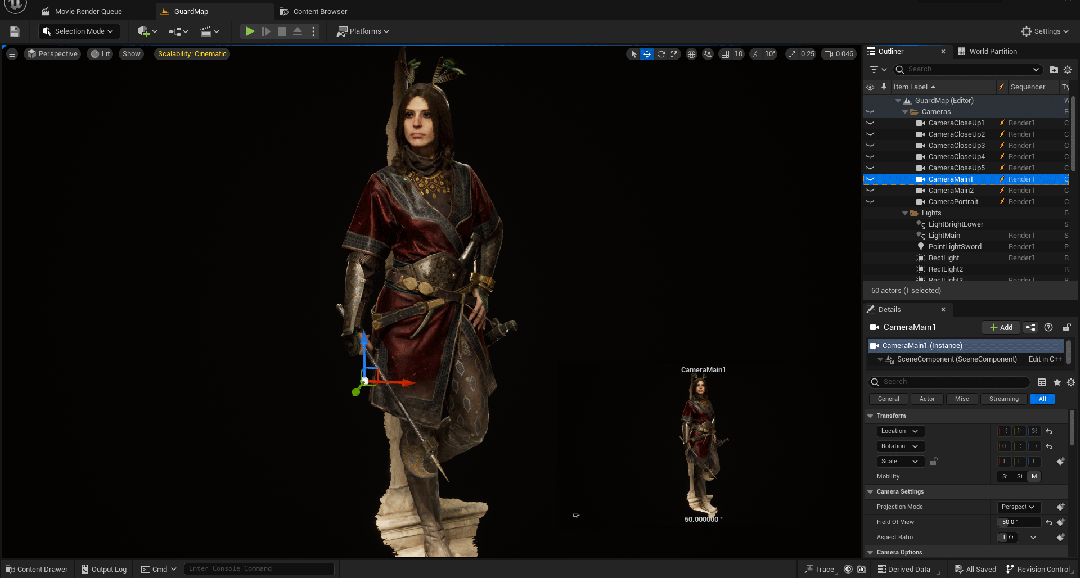The image size is (1080, 578).
Task: Open the Cinematics clapperboard menu
Action: tap(209, 32)
